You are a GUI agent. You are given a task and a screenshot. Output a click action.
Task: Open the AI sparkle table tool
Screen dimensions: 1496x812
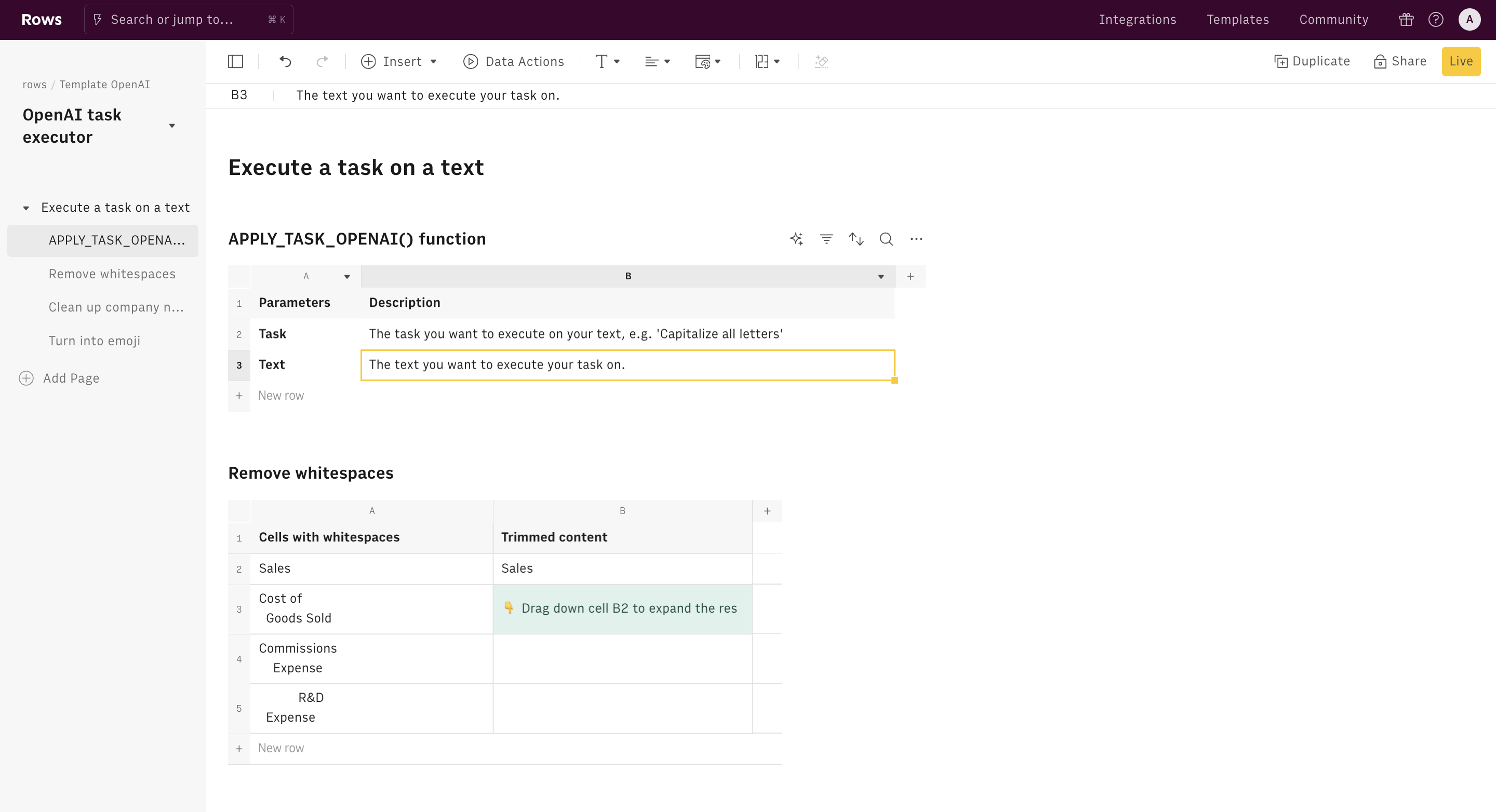point(796,239)
